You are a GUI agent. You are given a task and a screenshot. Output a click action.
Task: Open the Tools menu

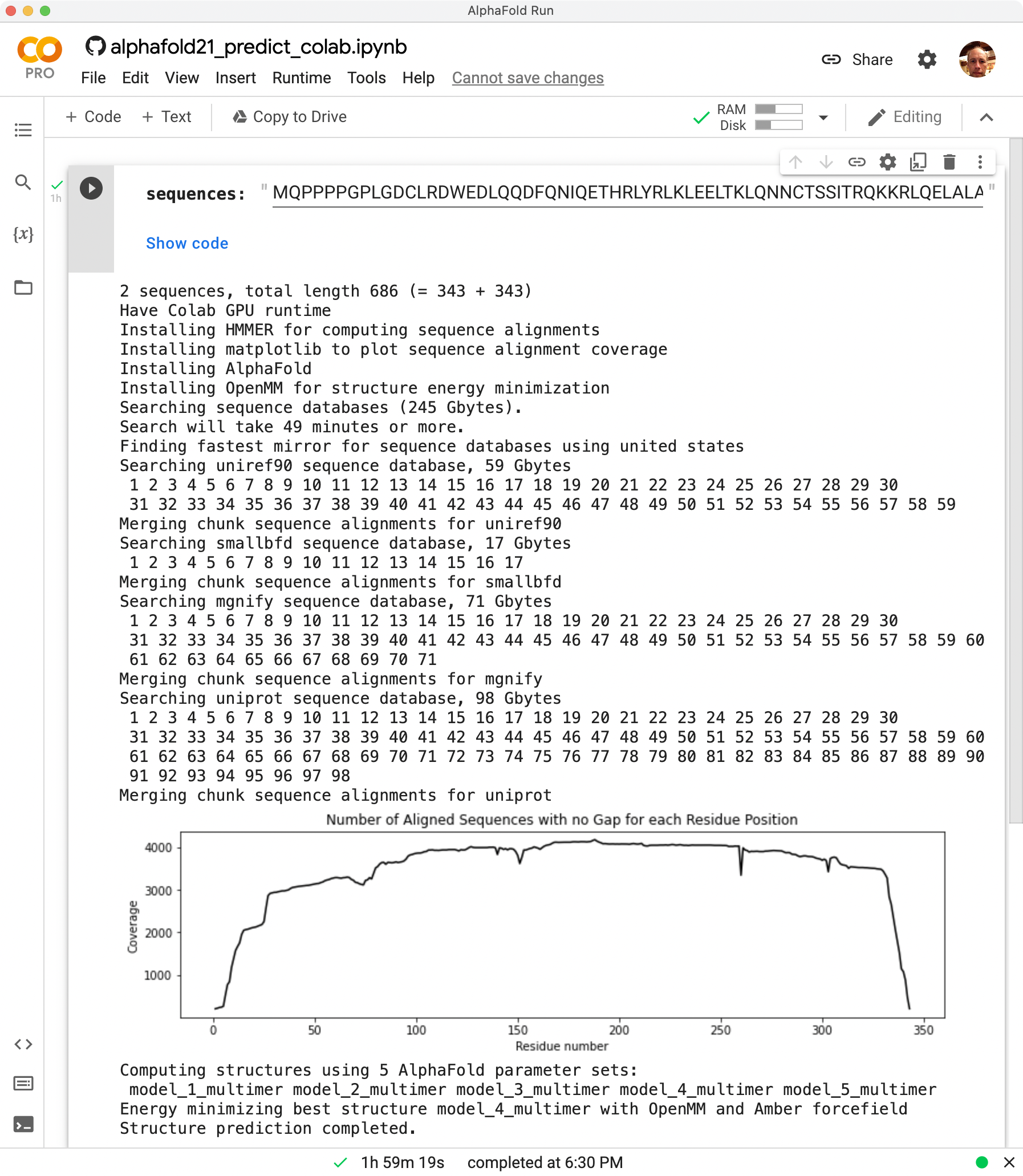coord(367,78)
